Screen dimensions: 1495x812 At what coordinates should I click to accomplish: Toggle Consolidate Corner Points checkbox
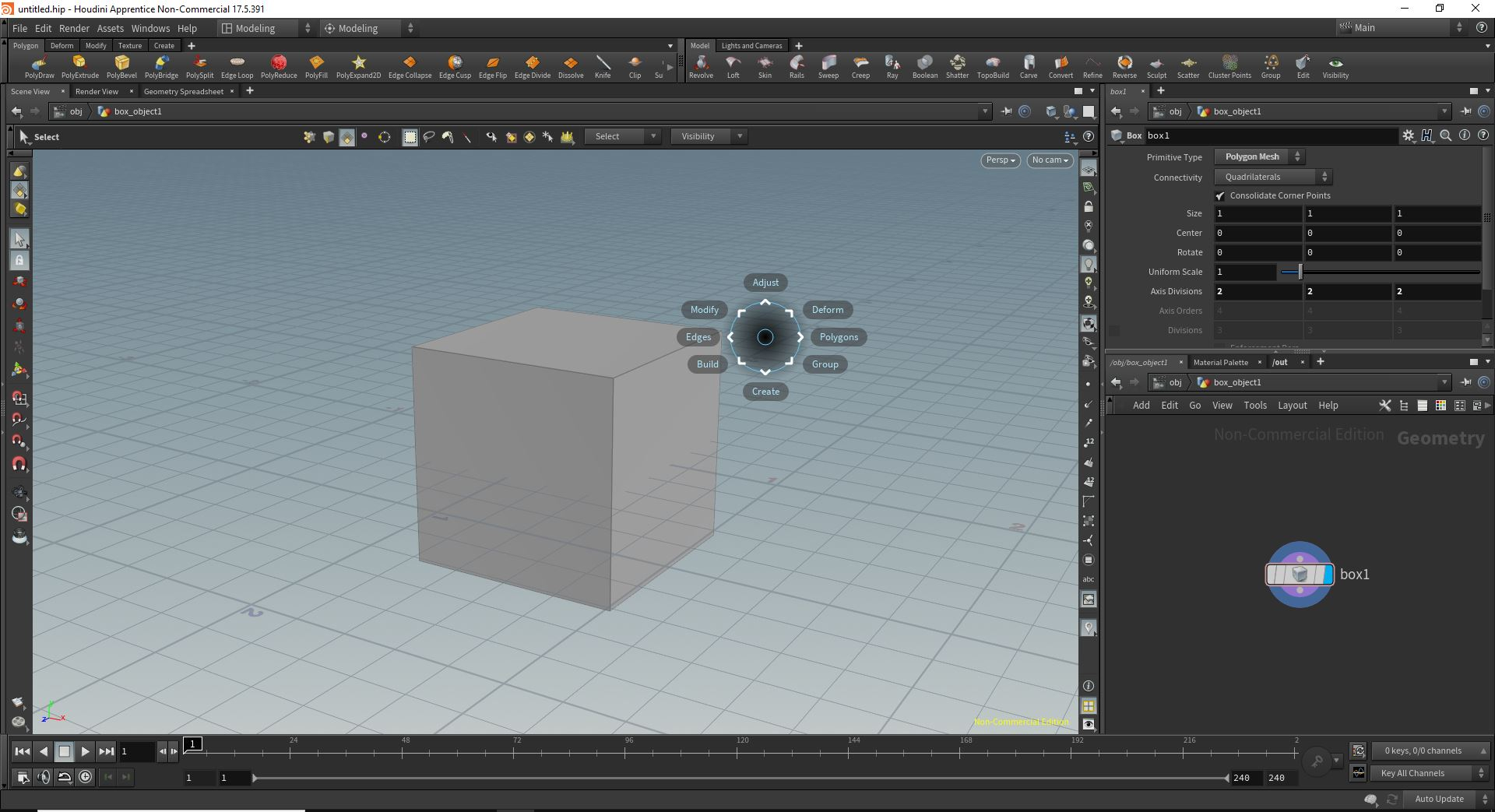click(x=1220, y=195)
